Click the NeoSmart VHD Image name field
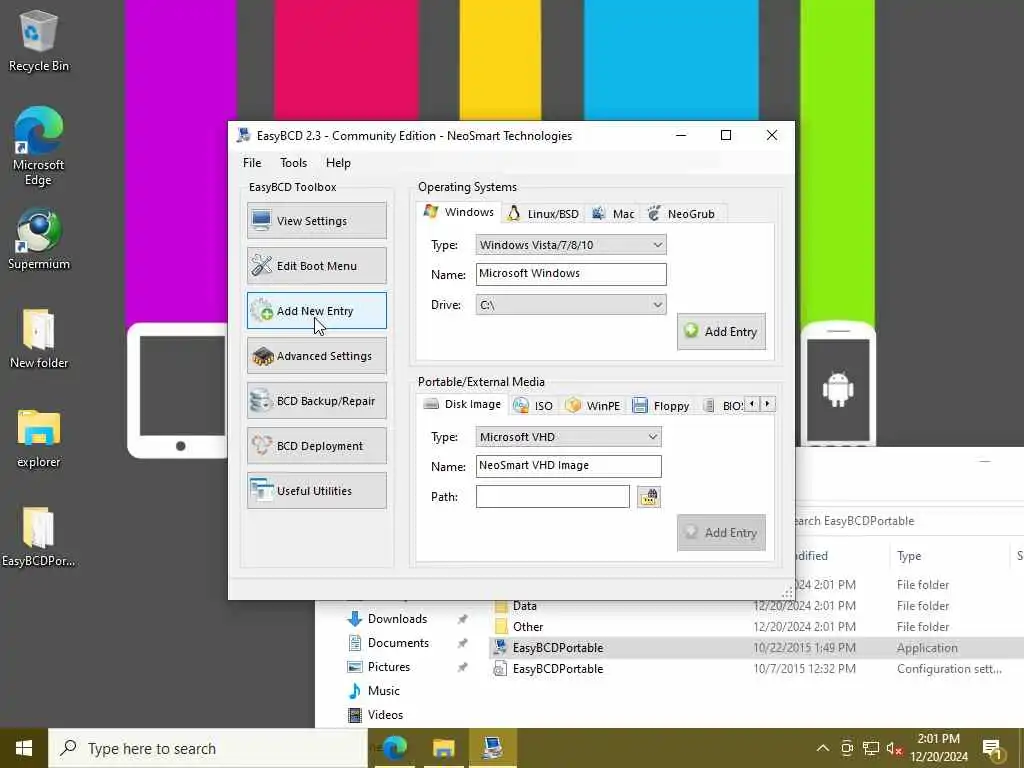Screen dimensions: 1024x768 (568, 466)
